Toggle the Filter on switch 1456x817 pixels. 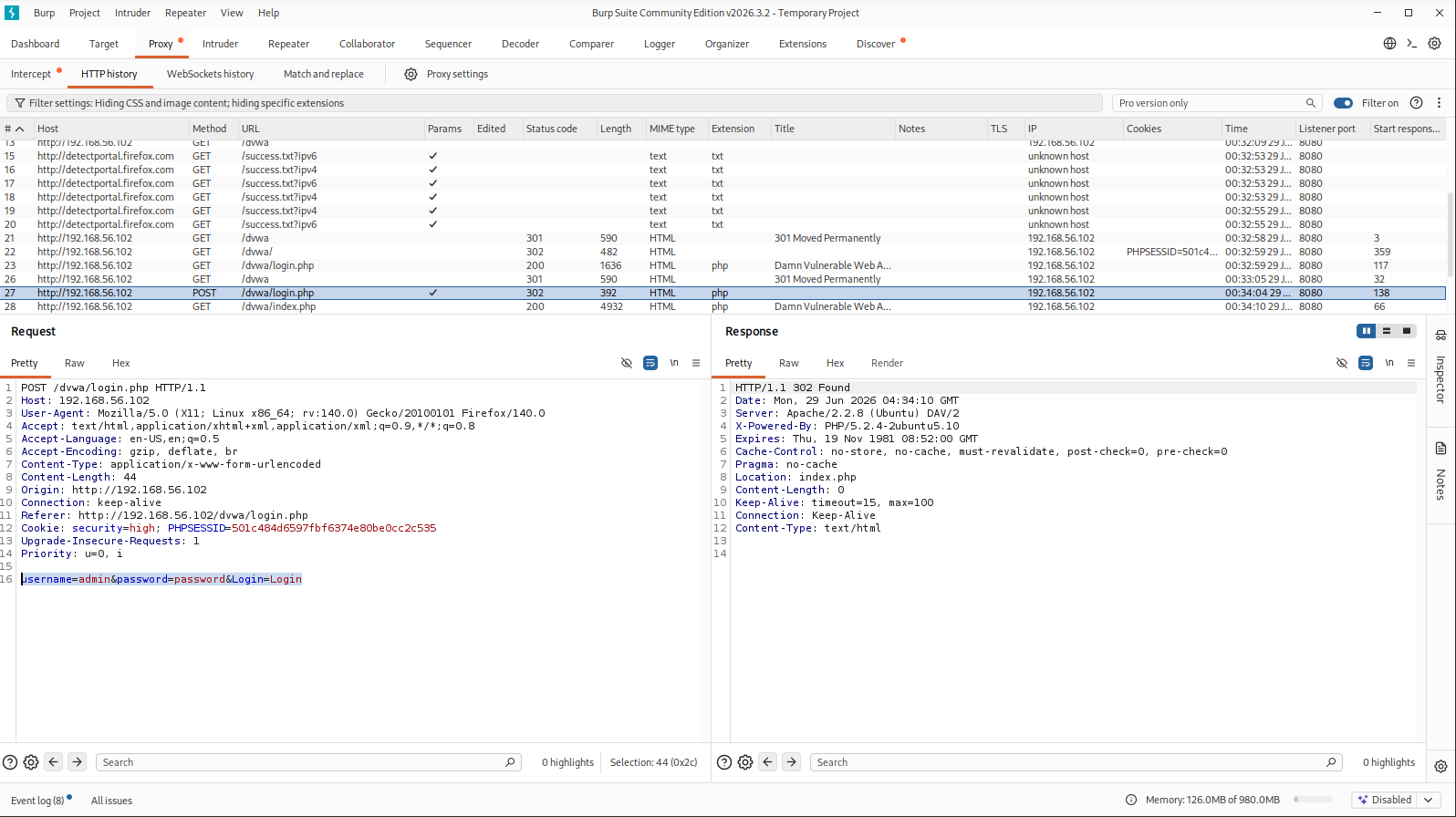tap(1343, 103)
